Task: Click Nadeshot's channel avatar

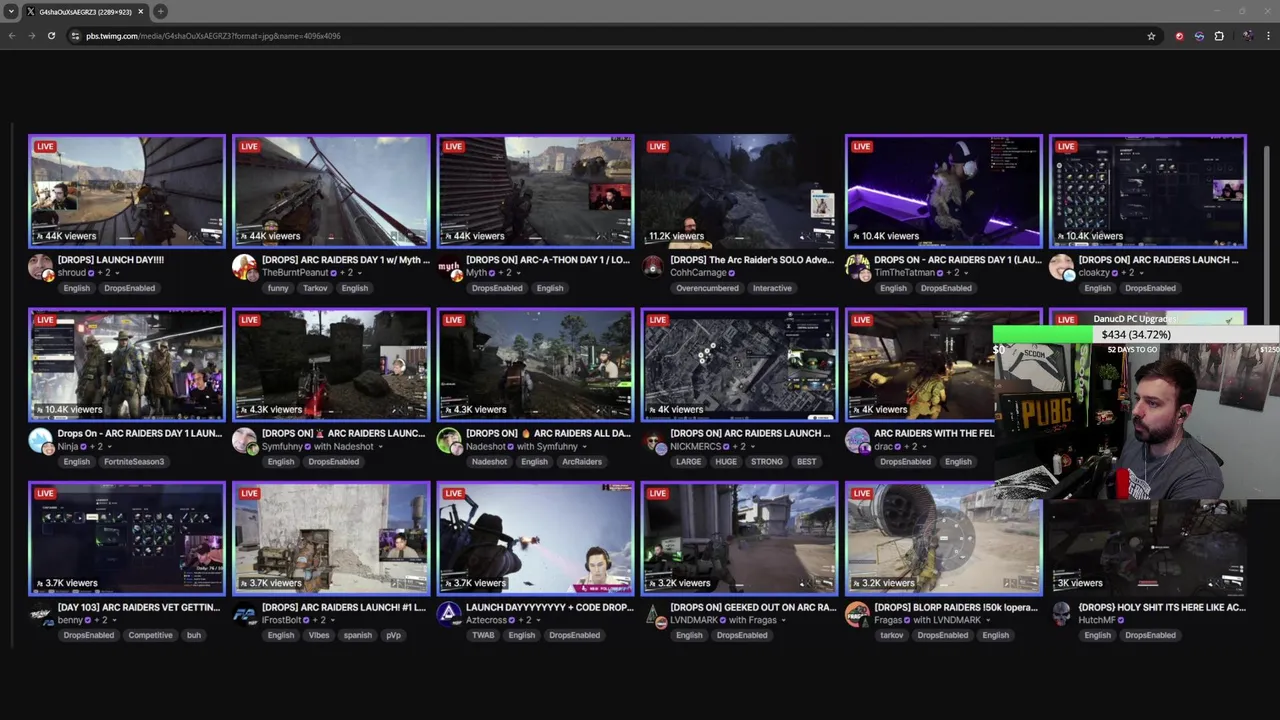Action: pyautogui.click(x=449, y=440)
